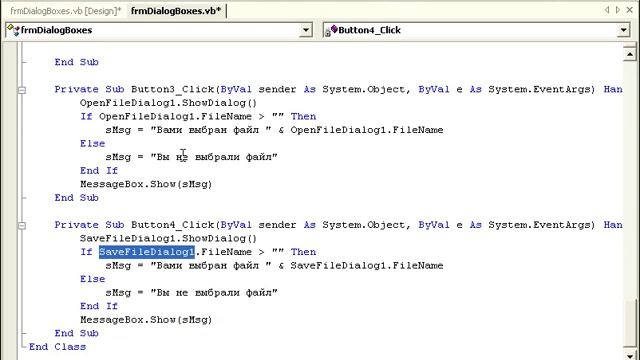Click MessageBox.Show(sMsg) in Button4_Click
The height and width of the screenshot is (360, 640).
pyautogui.click(x=146, y=320)
